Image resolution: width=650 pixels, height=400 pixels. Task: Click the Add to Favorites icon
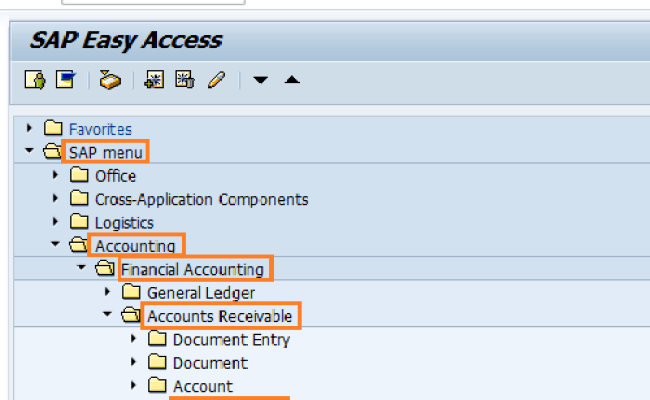(x=154, y=79)
